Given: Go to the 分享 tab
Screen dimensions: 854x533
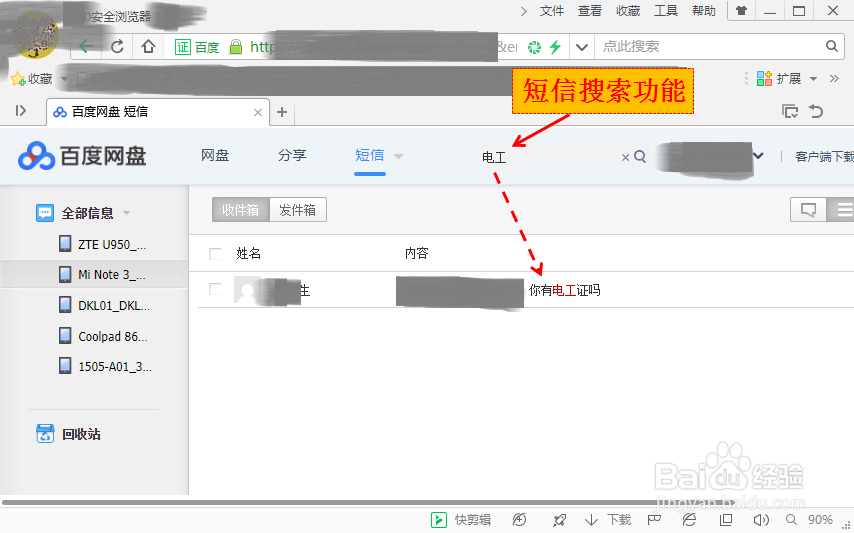Looking at the screenshot, I should point(292,156).
